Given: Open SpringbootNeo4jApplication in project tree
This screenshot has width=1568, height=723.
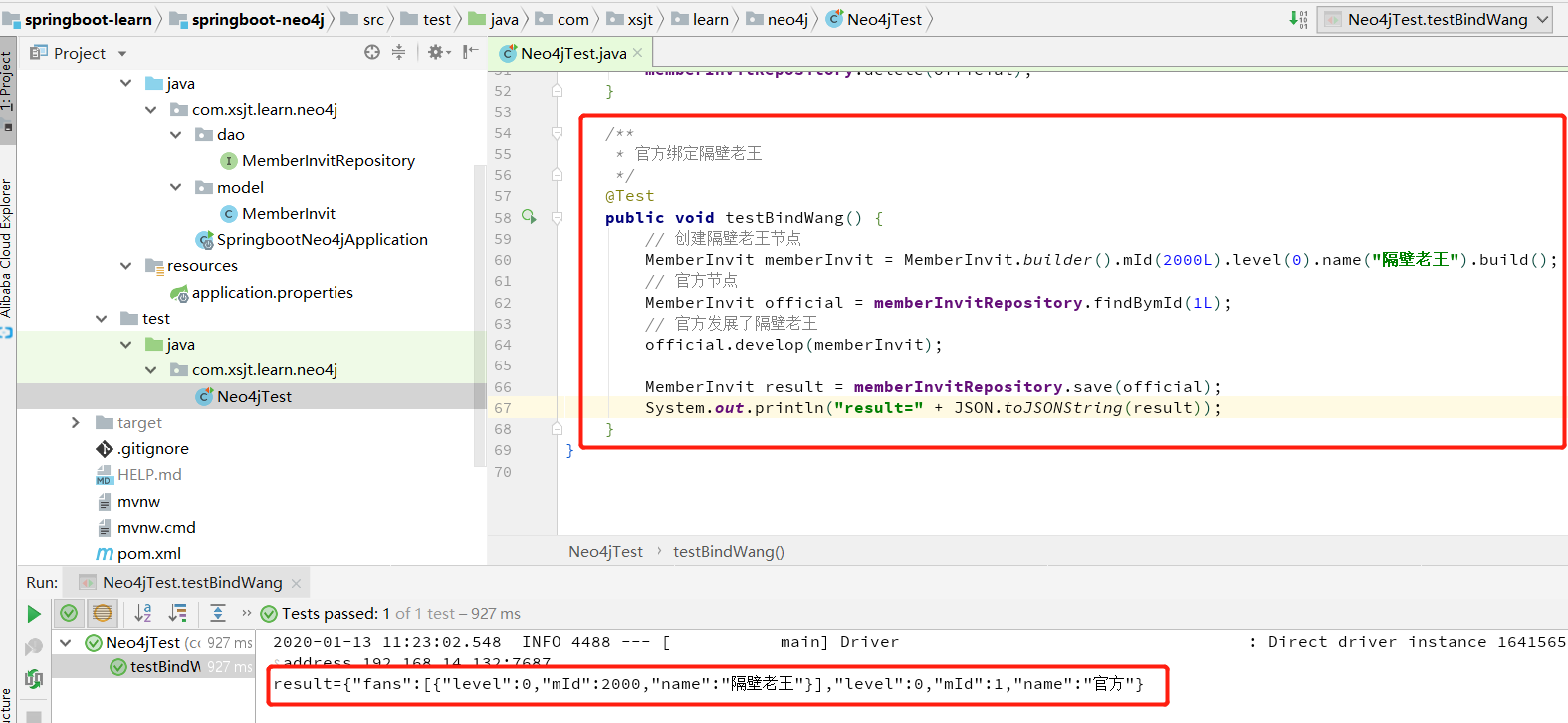Looking at the screenshot, I should 312,240.
